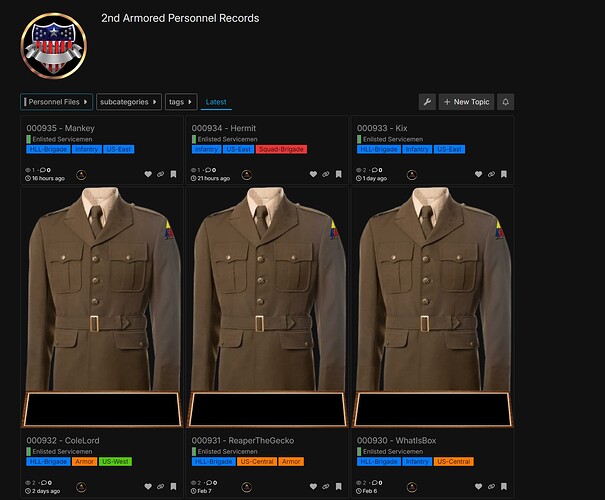
Task: Copy link for 000935 - Mankey topic
Action: click(161, 174)
